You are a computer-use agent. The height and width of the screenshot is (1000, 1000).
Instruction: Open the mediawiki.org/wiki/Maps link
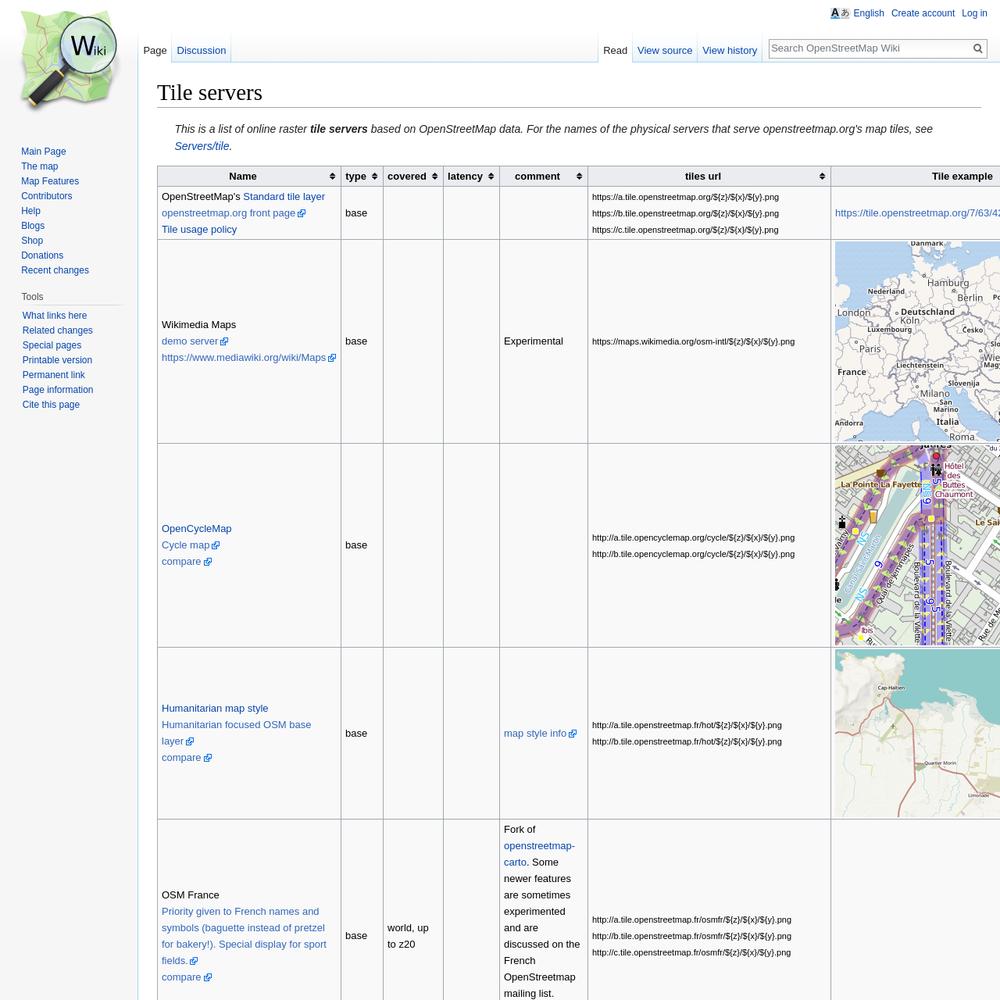(x=249, y=358)
